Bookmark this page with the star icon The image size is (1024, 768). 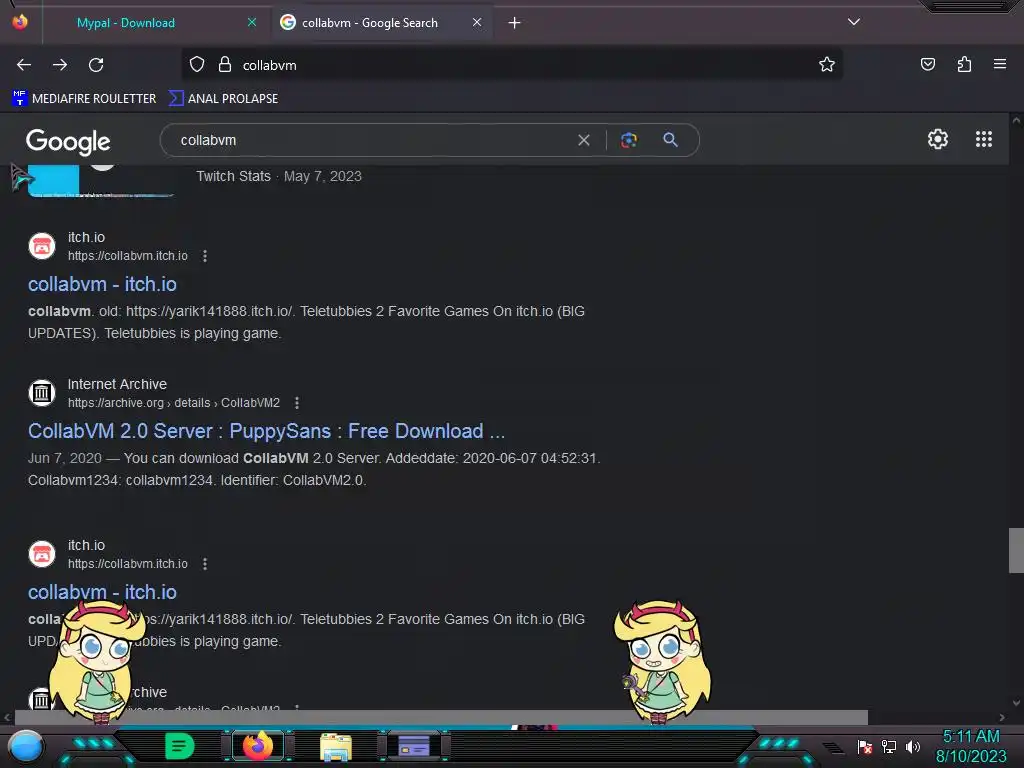coord(827,64)
